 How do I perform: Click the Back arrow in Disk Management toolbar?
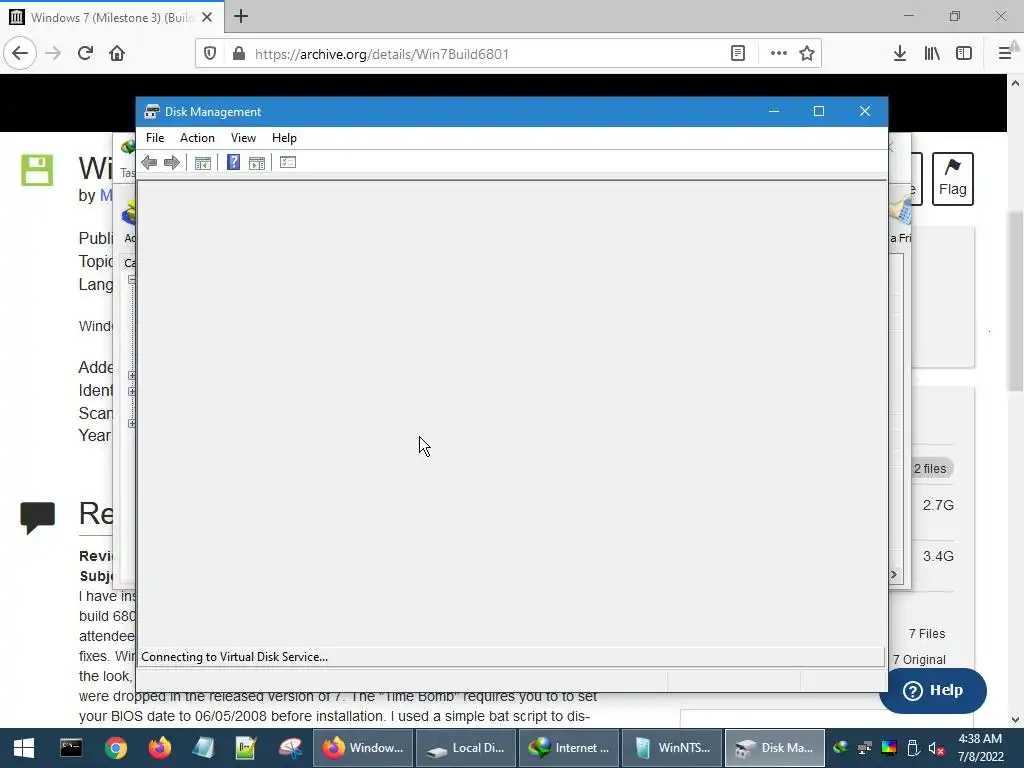click(x=149, y=163)
